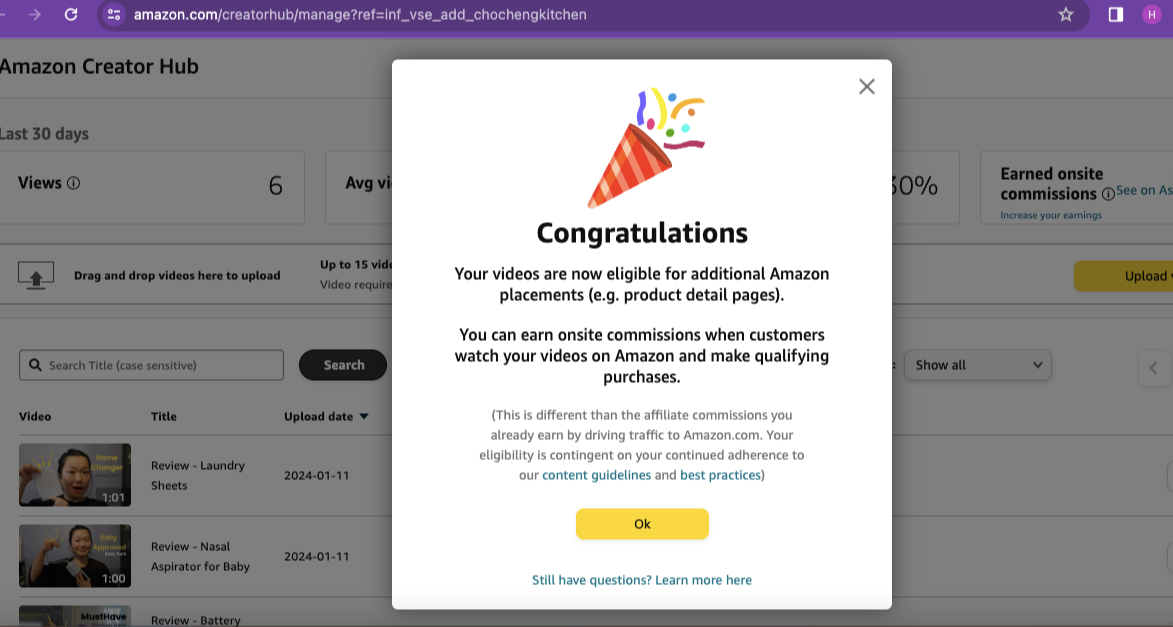This screenshot has height=627, width=1173.
Task: Click the yellow Ok button
Action: tap(642, 524)
